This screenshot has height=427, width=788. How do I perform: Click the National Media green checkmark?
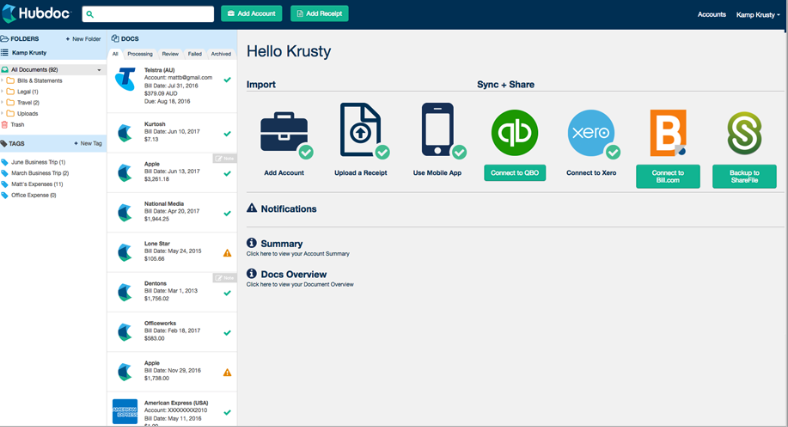point(227,214)
